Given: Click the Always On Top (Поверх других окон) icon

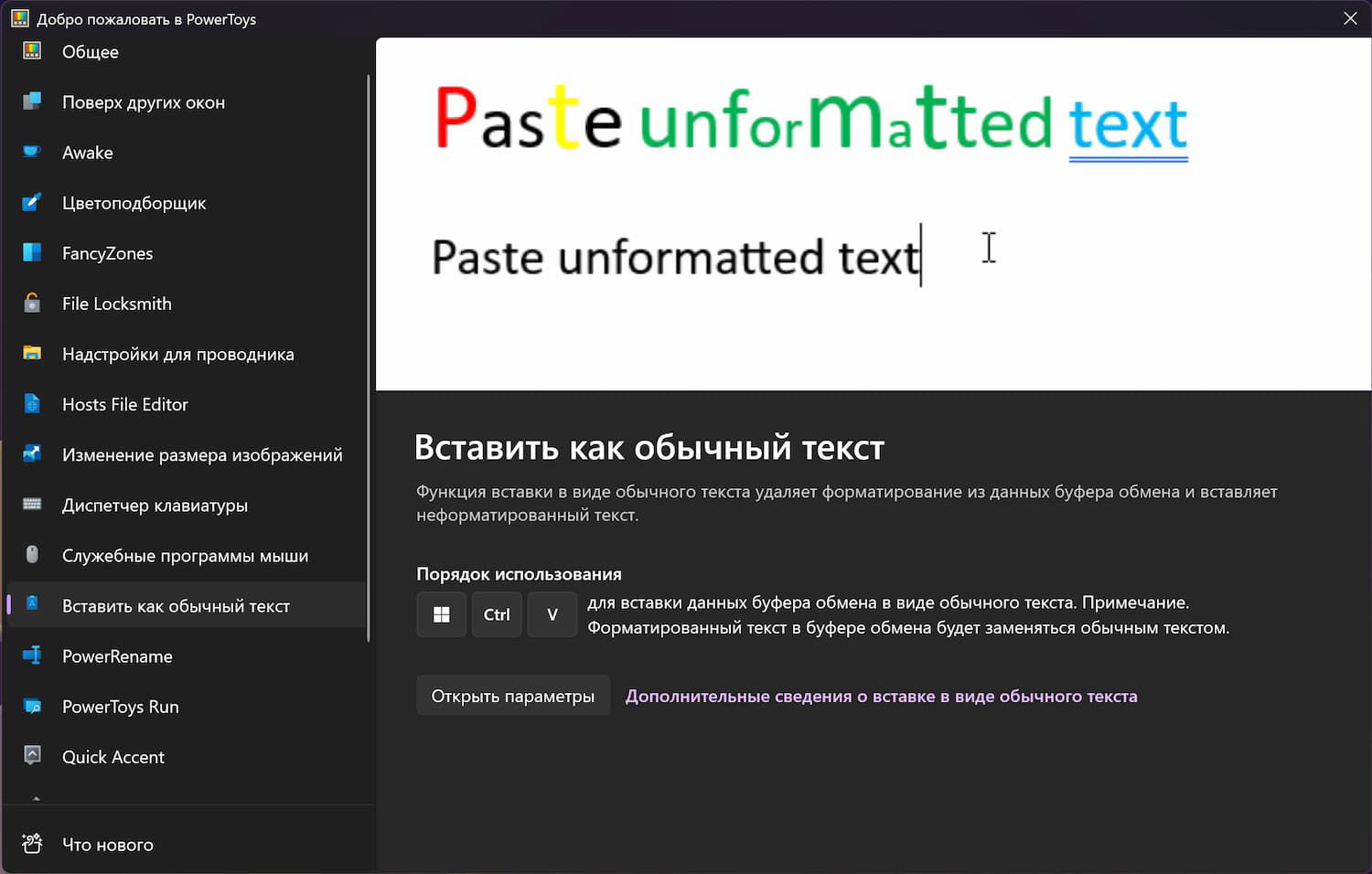Looking at the screenshot, I should pyautogui.click(x=32, y=101).
